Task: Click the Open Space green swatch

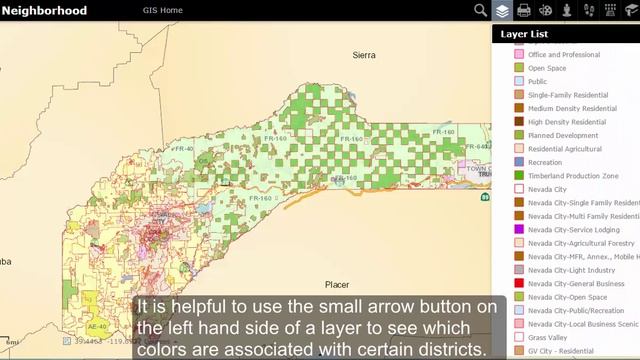Action: point(519,68)
